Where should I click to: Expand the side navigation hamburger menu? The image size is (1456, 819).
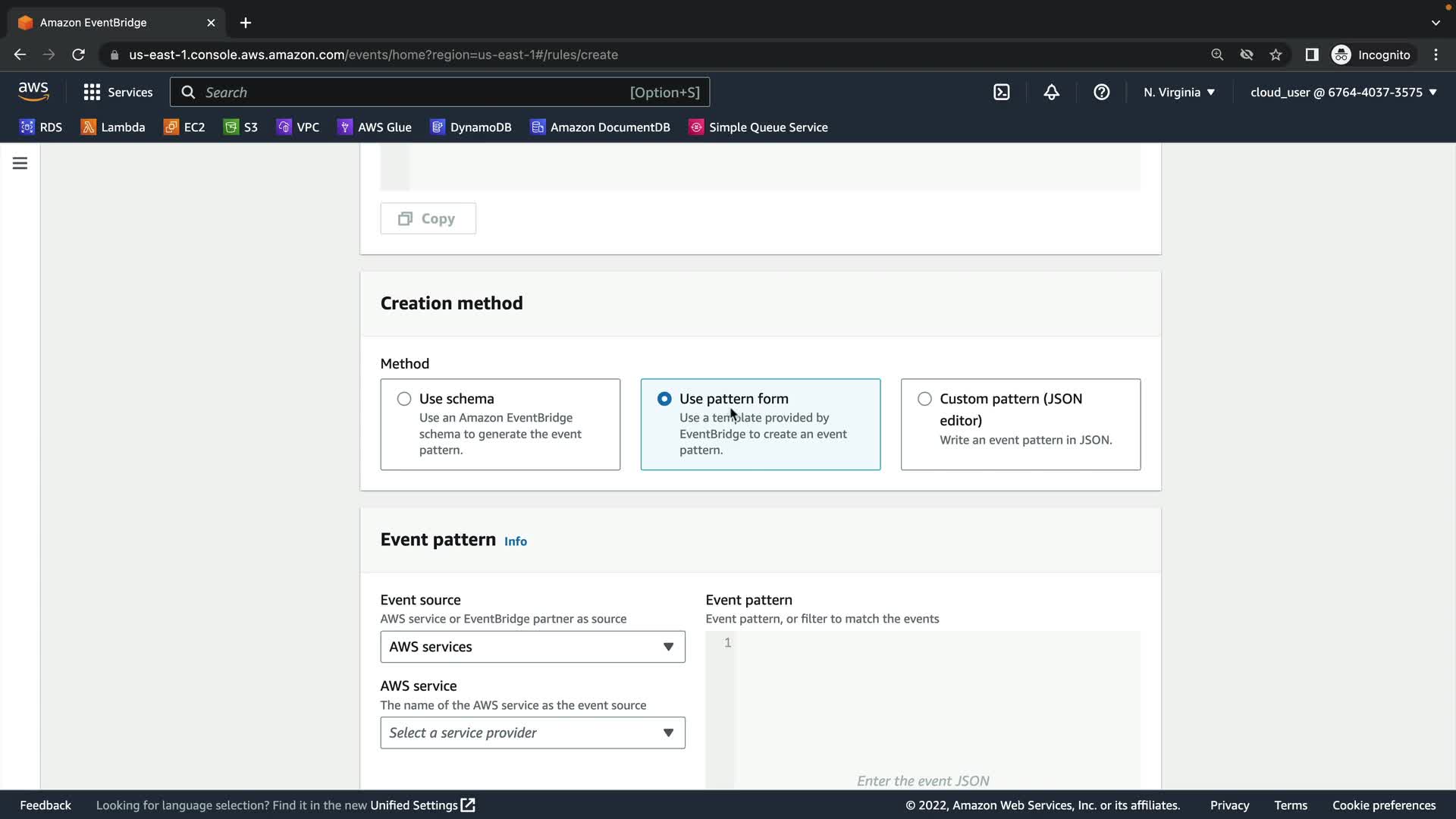[x=20, y=163]
